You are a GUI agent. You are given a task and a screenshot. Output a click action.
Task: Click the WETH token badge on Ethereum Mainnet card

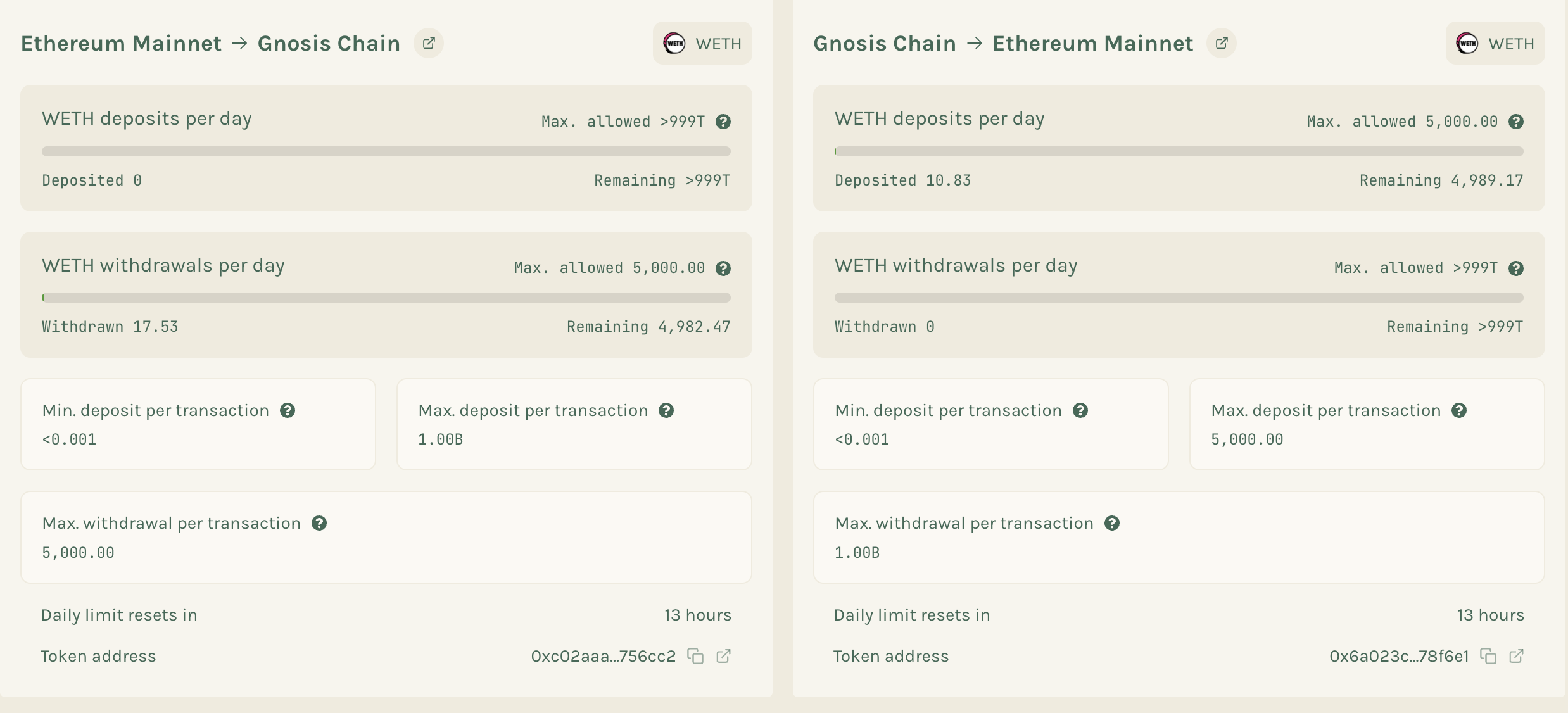pyautogui.click(x=702, y=43)
